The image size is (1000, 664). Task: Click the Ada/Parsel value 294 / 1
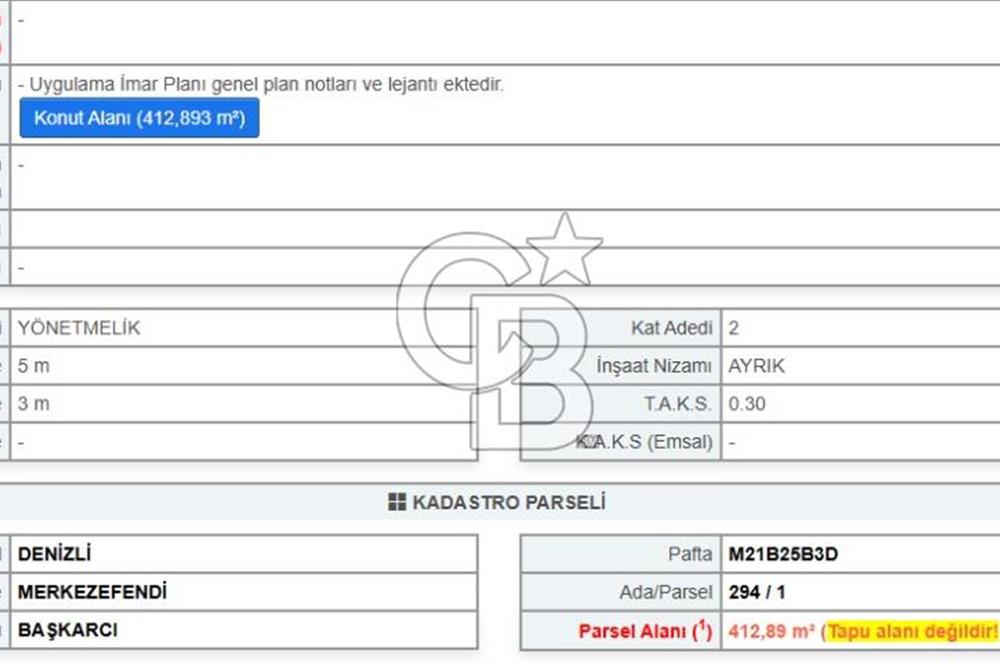pos(757,592)
